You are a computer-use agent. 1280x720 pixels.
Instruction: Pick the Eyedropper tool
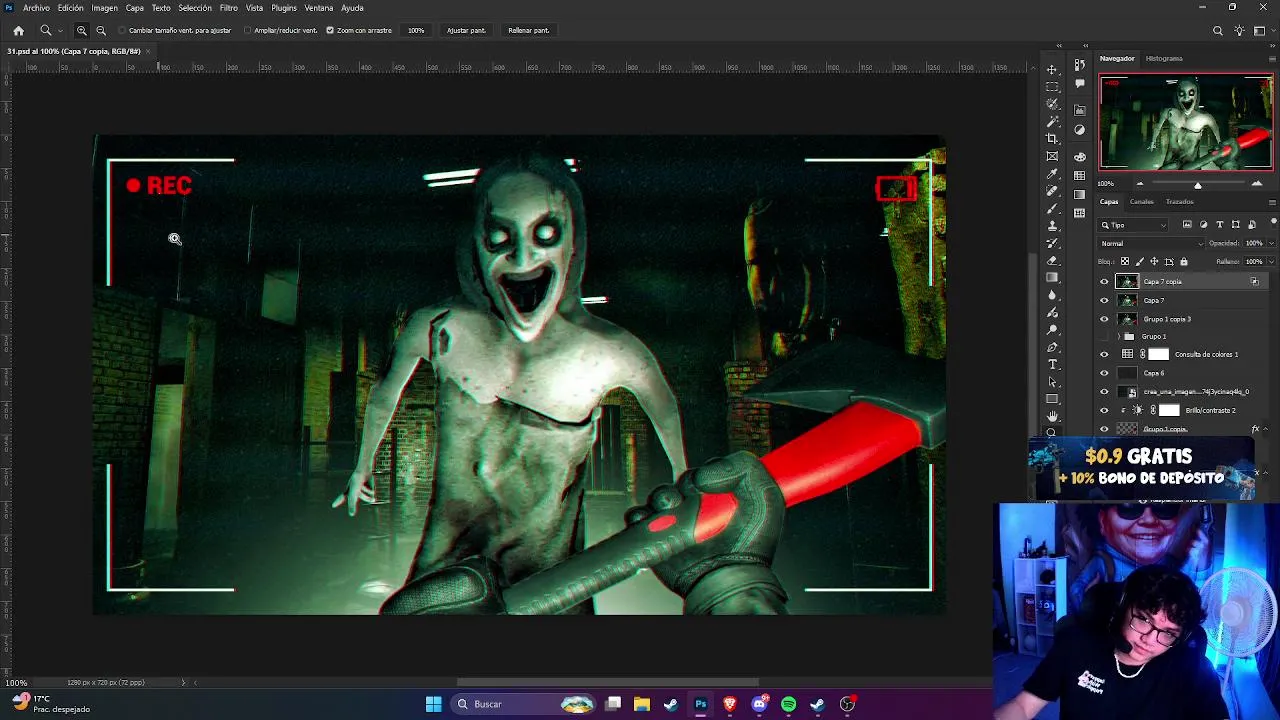[x=1052, y=173]
